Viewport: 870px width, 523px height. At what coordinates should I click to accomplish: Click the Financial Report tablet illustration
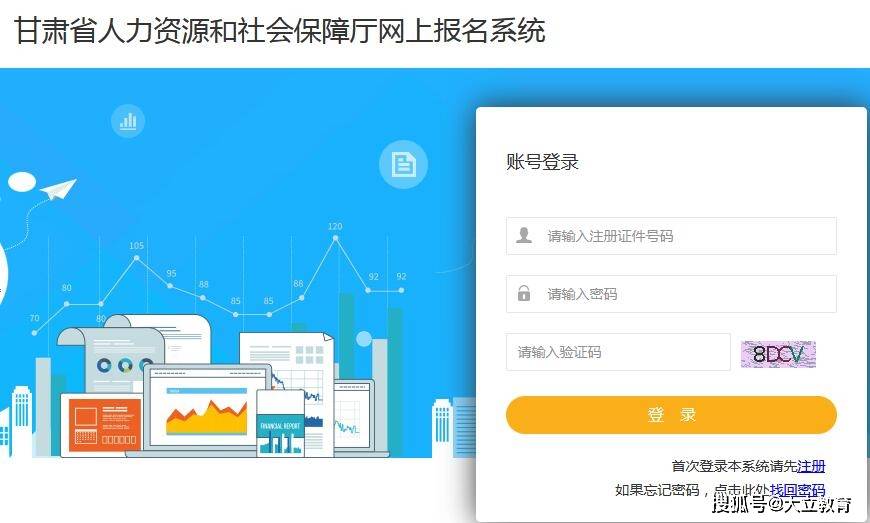pos(281,424)
